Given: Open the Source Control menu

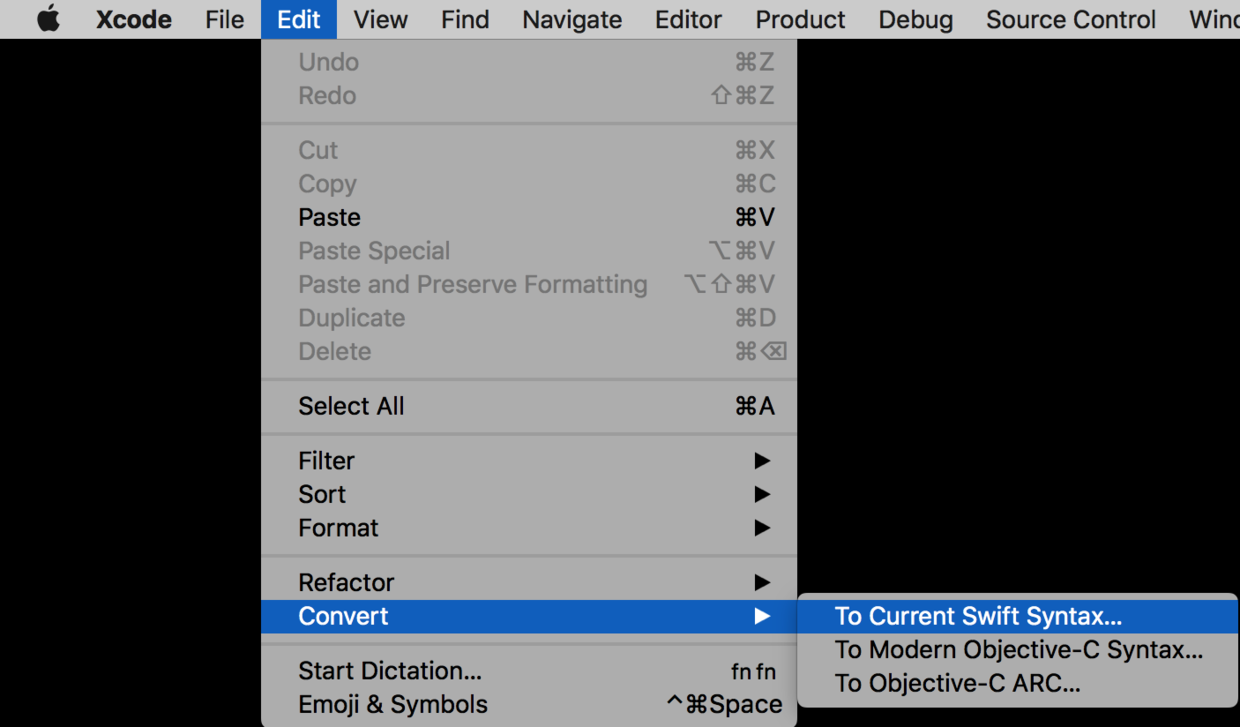Looking at the screenshot, I should (x=1070, y=19).
